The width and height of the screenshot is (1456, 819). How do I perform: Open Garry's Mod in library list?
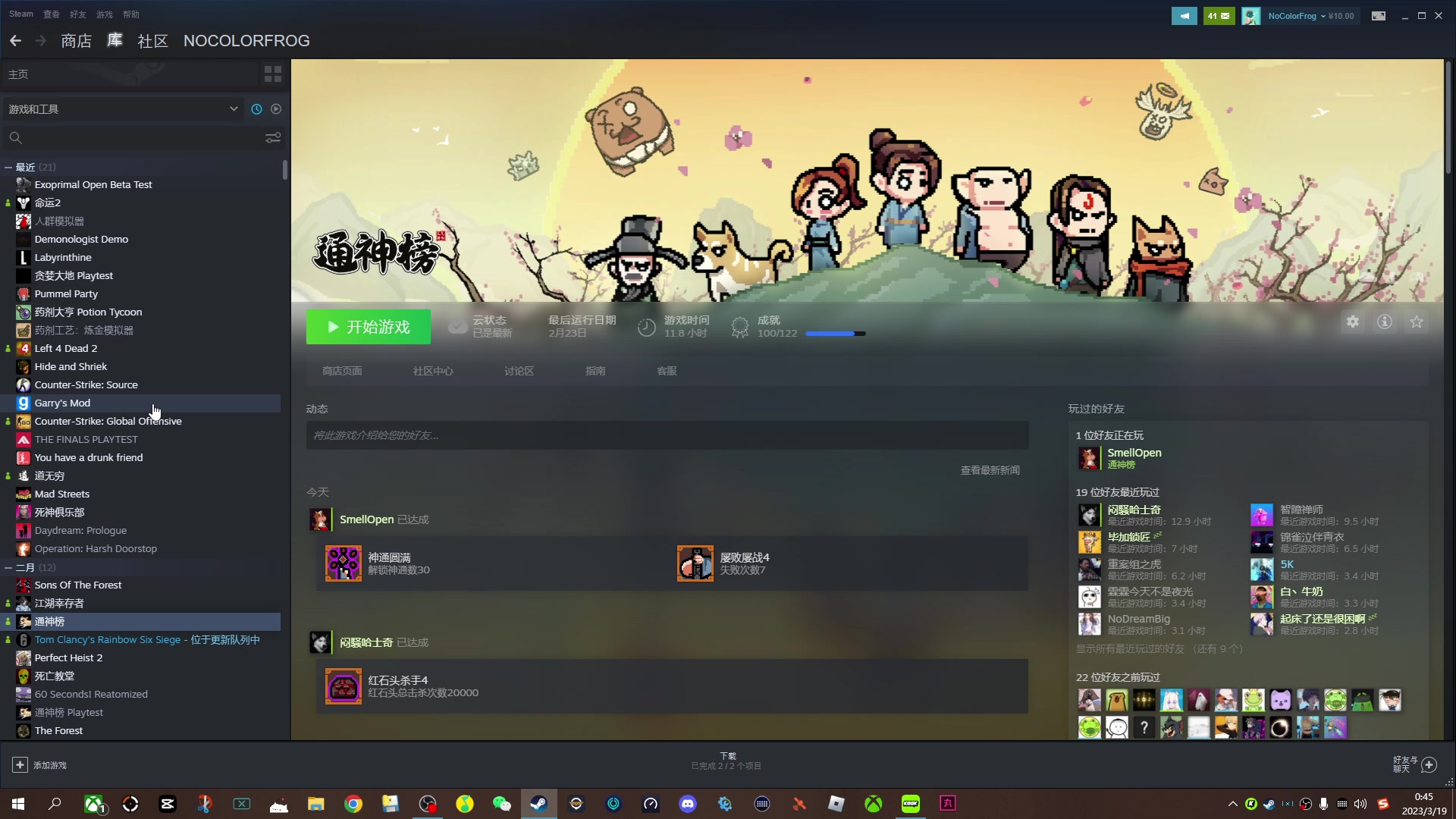[140, 403]
